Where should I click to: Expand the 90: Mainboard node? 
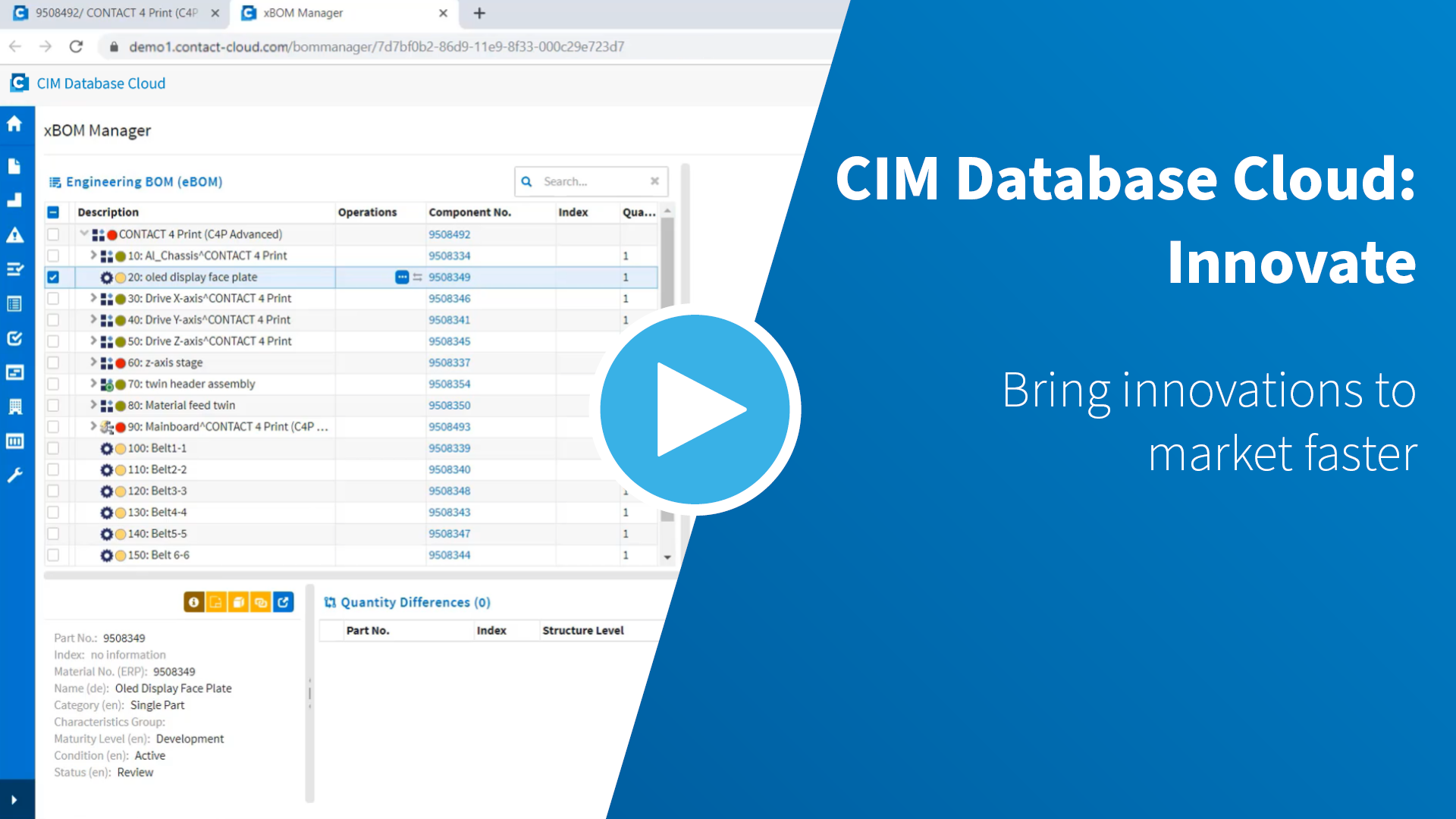tap(93, 426)
